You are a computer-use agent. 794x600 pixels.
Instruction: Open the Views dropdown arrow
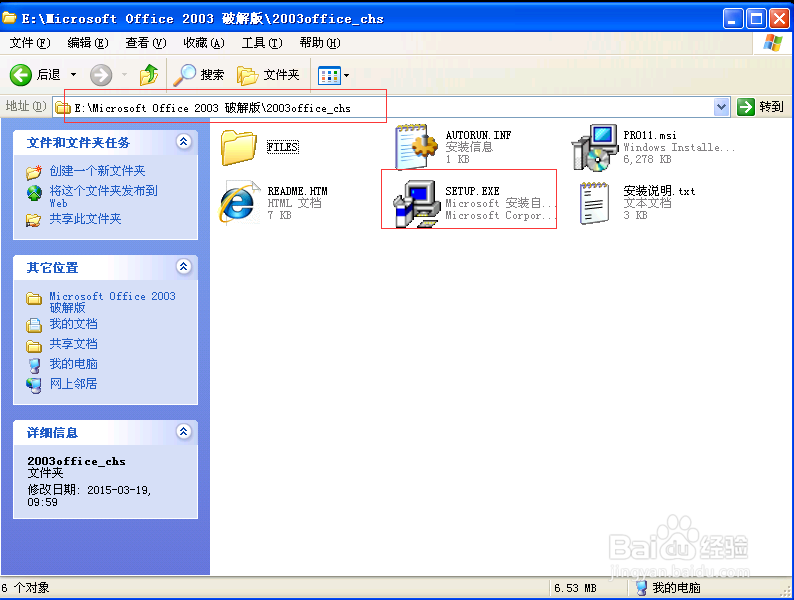346,75
